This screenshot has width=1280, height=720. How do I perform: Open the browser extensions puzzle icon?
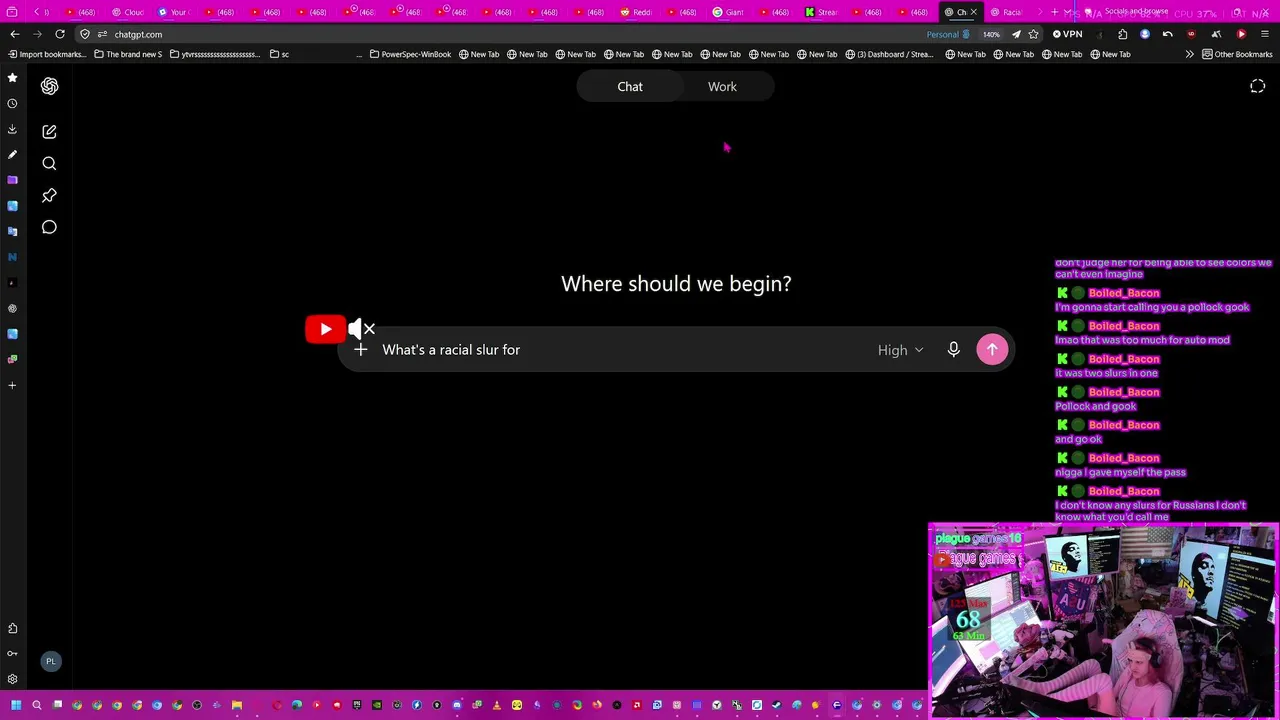(1122, 34)
